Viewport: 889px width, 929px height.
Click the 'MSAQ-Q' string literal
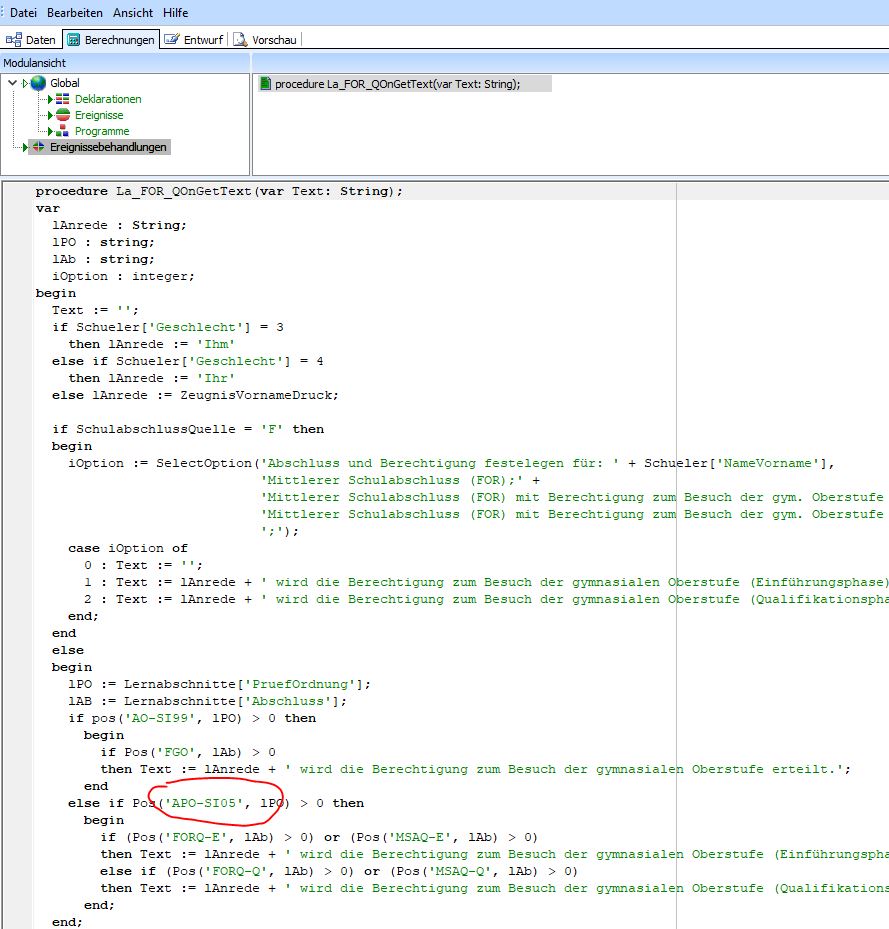(460, 871)
